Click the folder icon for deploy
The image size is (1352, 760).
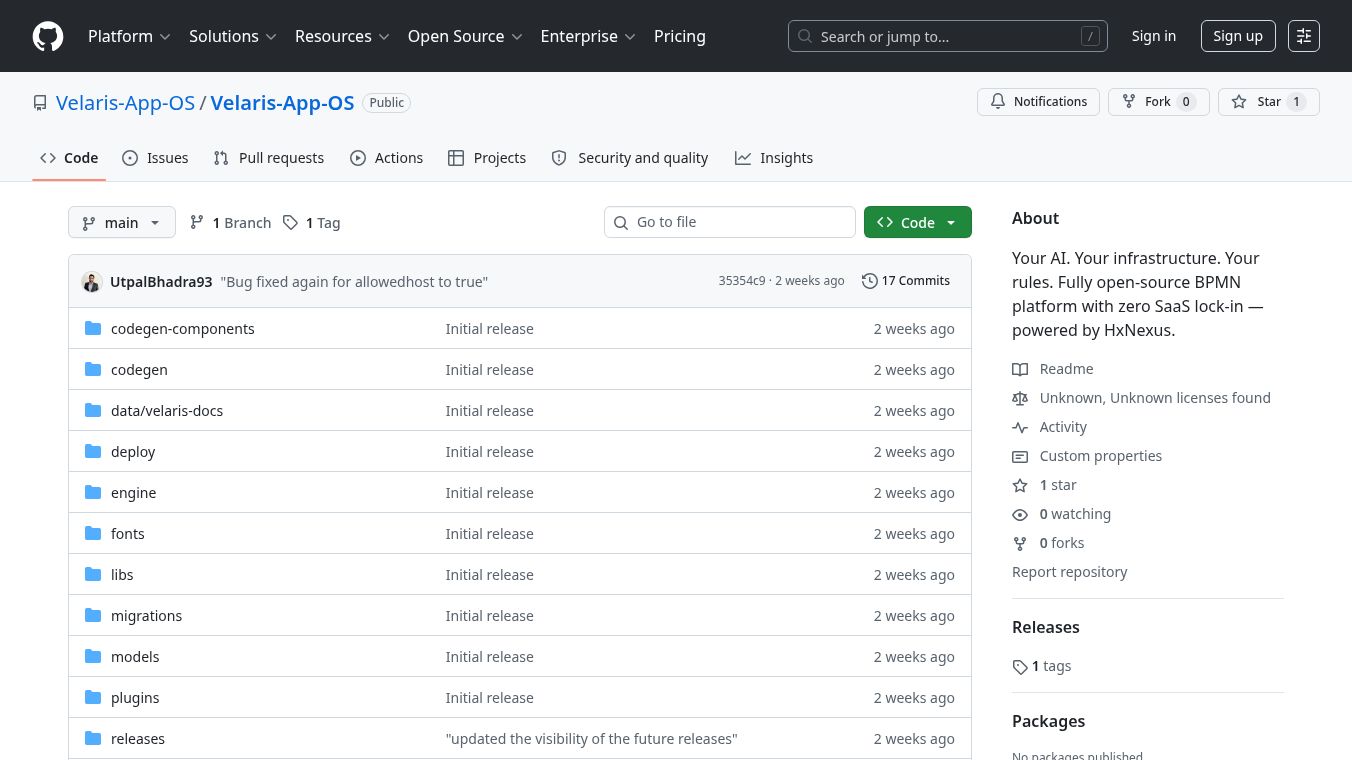93,451
